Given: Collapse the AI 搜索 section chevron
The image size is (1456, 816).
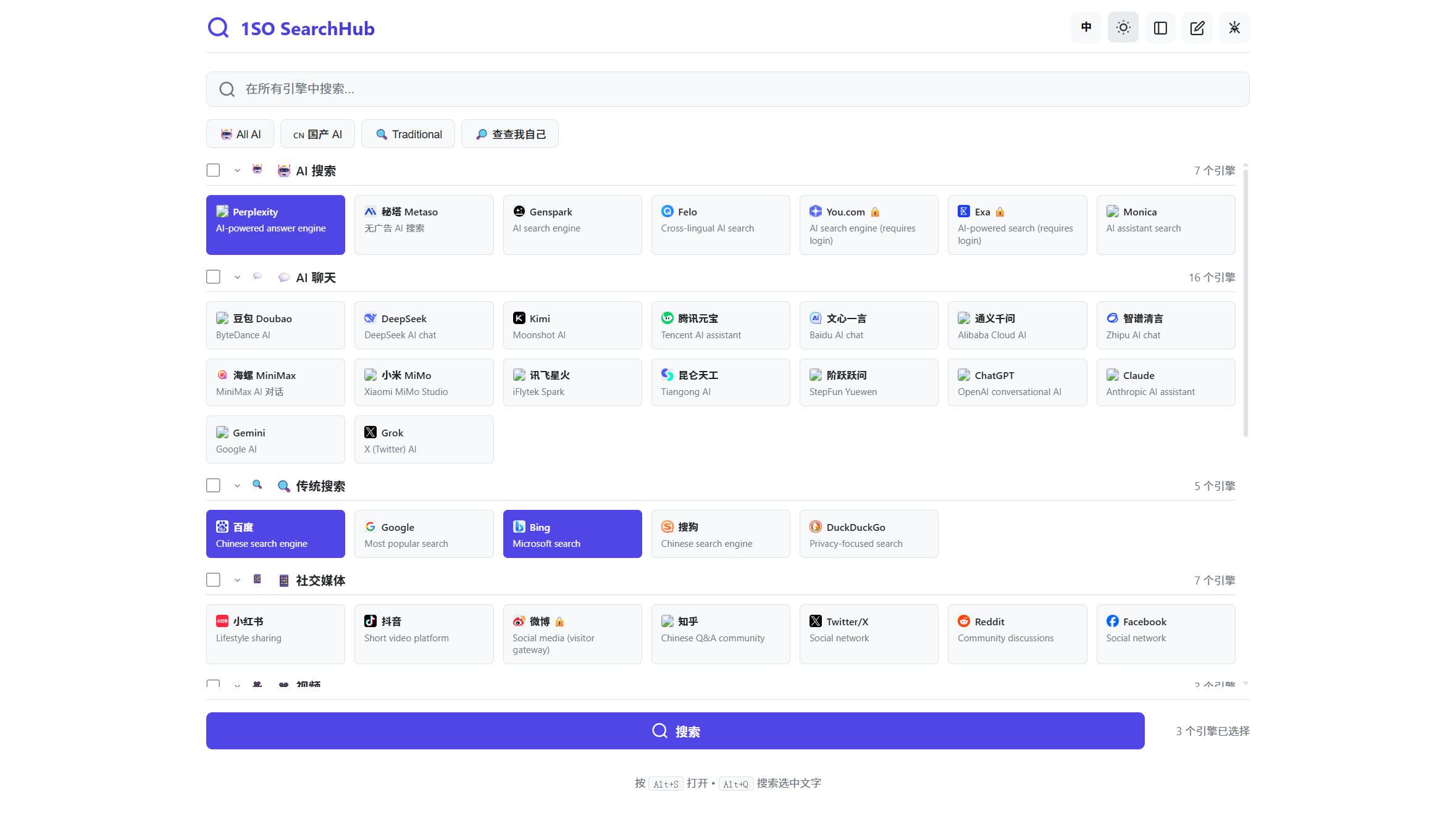Looking at the screenshot, I should click(x=237, y=171).
